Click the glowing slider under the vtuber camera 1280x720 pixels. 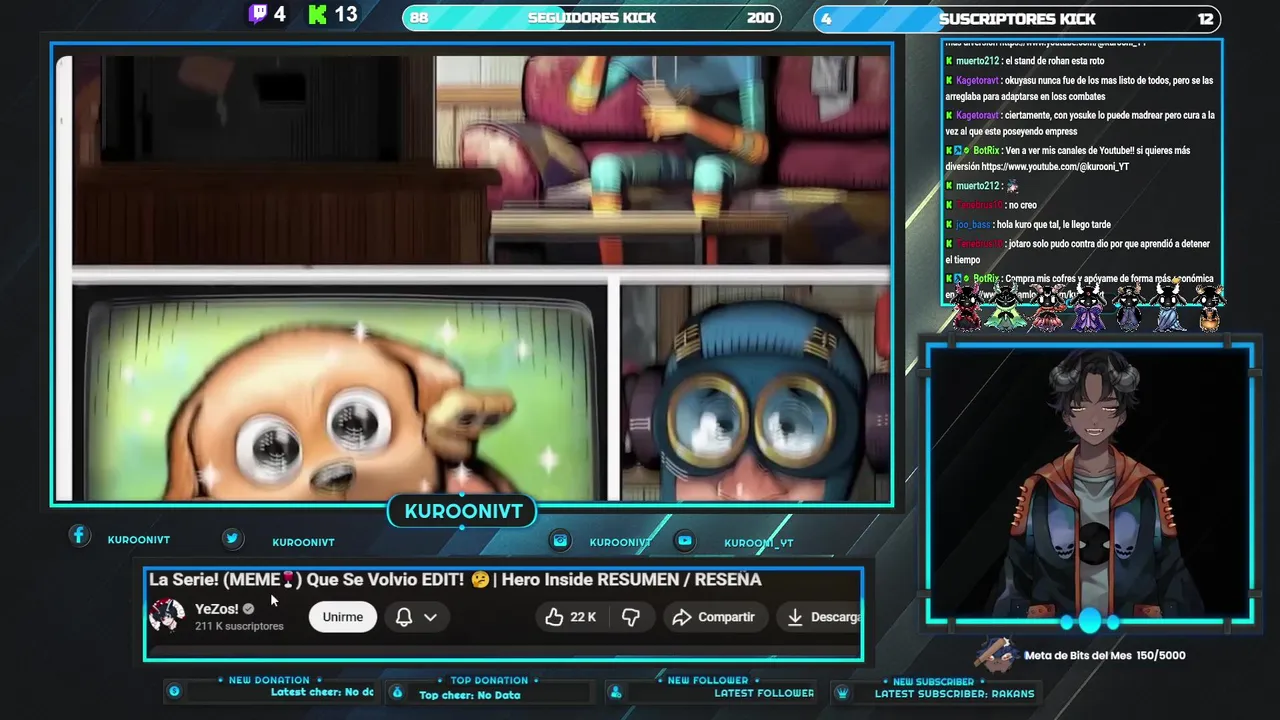[x=1089, y=622]
